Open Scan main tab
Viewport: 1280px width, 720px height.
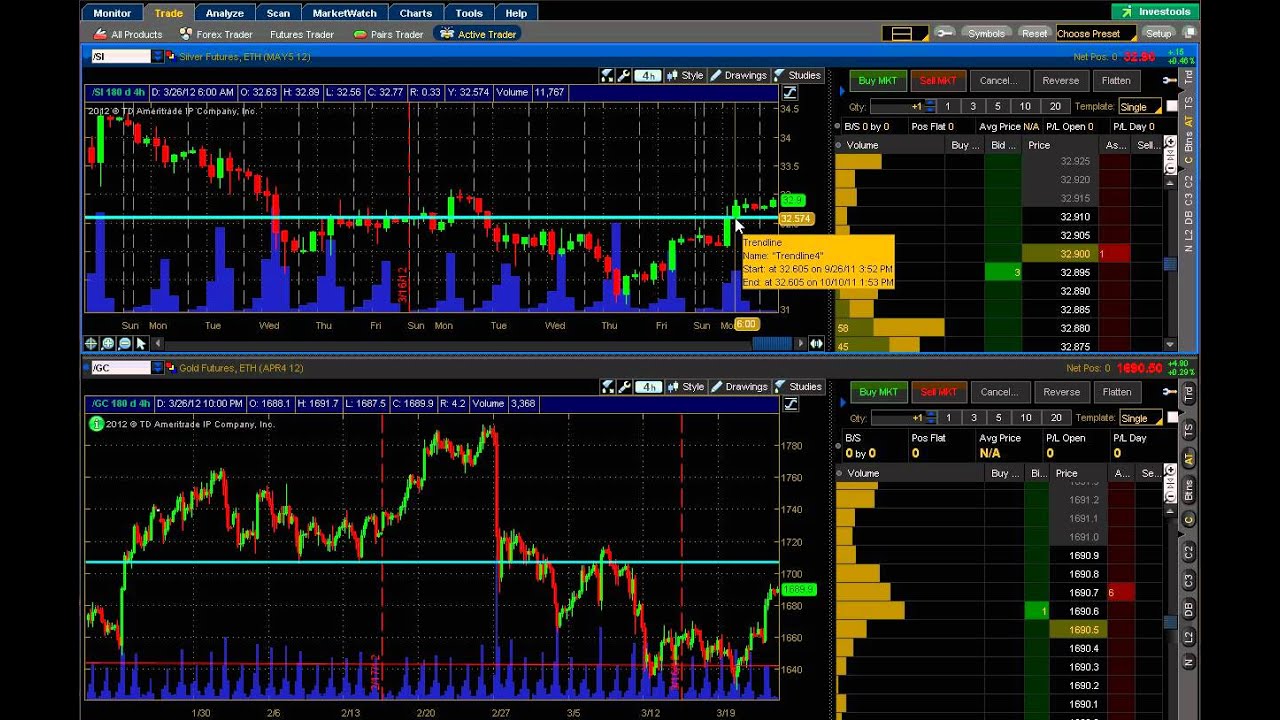pyautogui.click(x=278, y=13)
